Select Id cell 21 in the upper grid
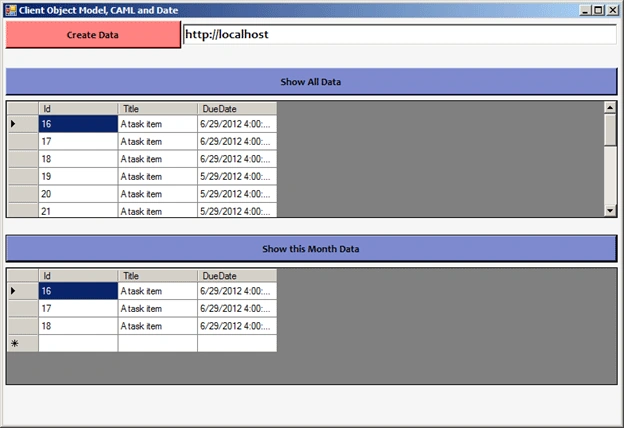 pos(78,210)
